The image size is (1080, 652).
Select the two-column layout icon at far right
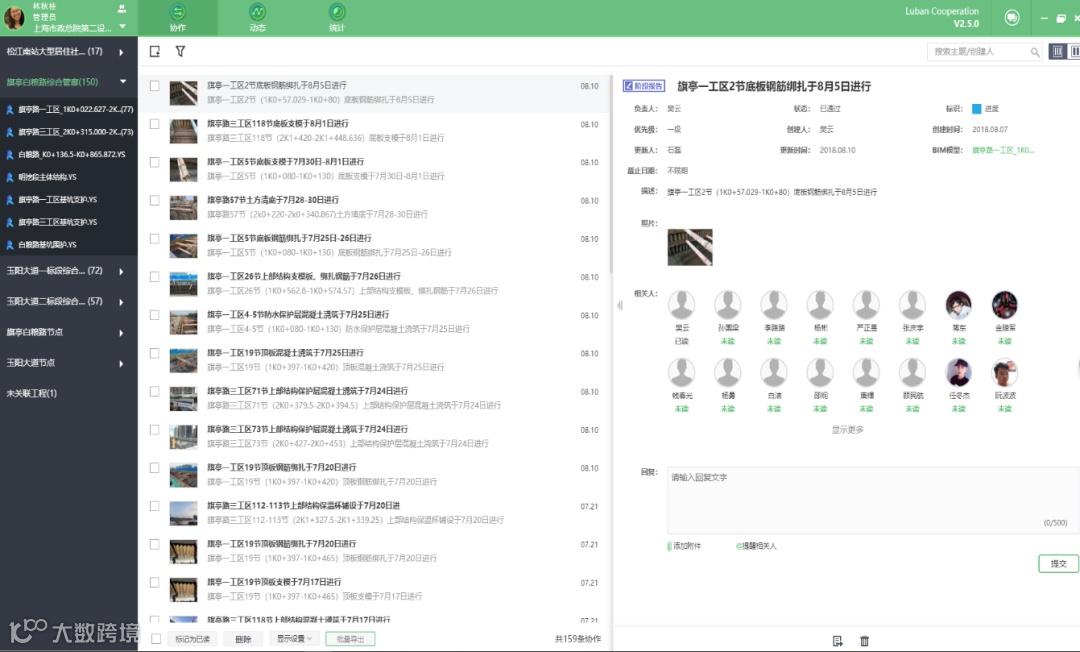point(1074,52)
